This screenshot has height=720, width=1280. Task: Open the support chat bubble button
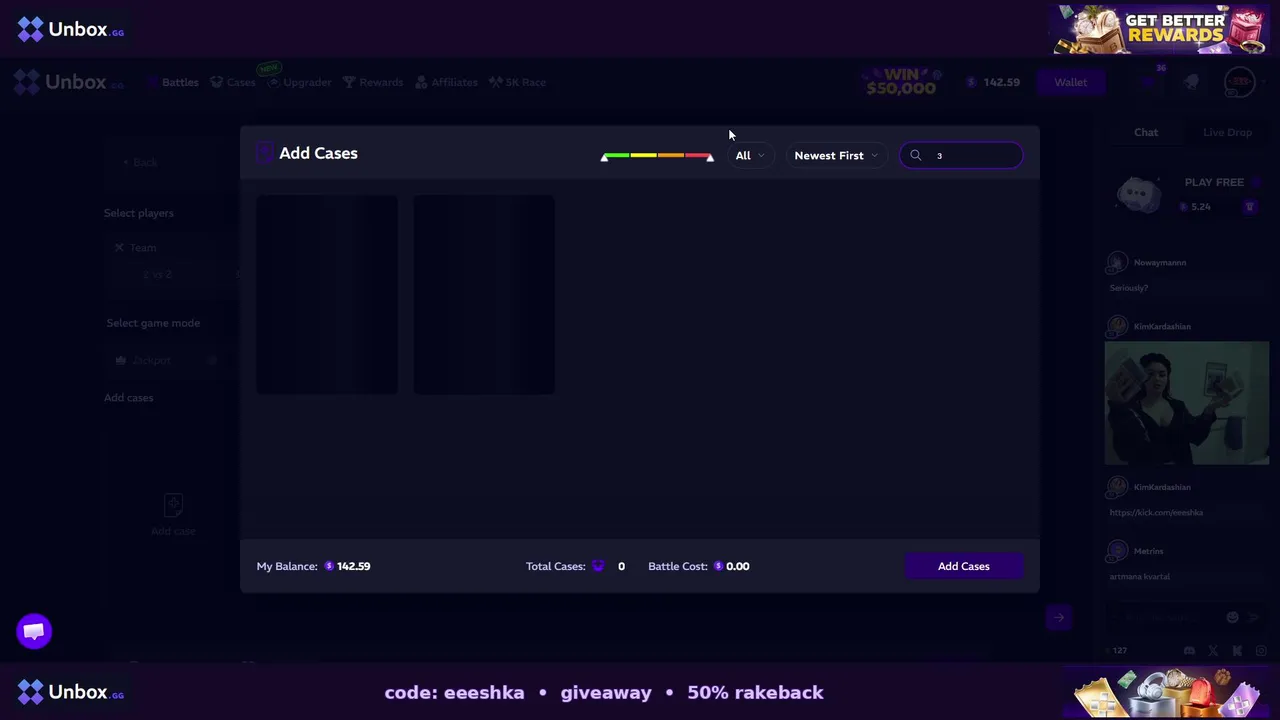click(34, 631)
